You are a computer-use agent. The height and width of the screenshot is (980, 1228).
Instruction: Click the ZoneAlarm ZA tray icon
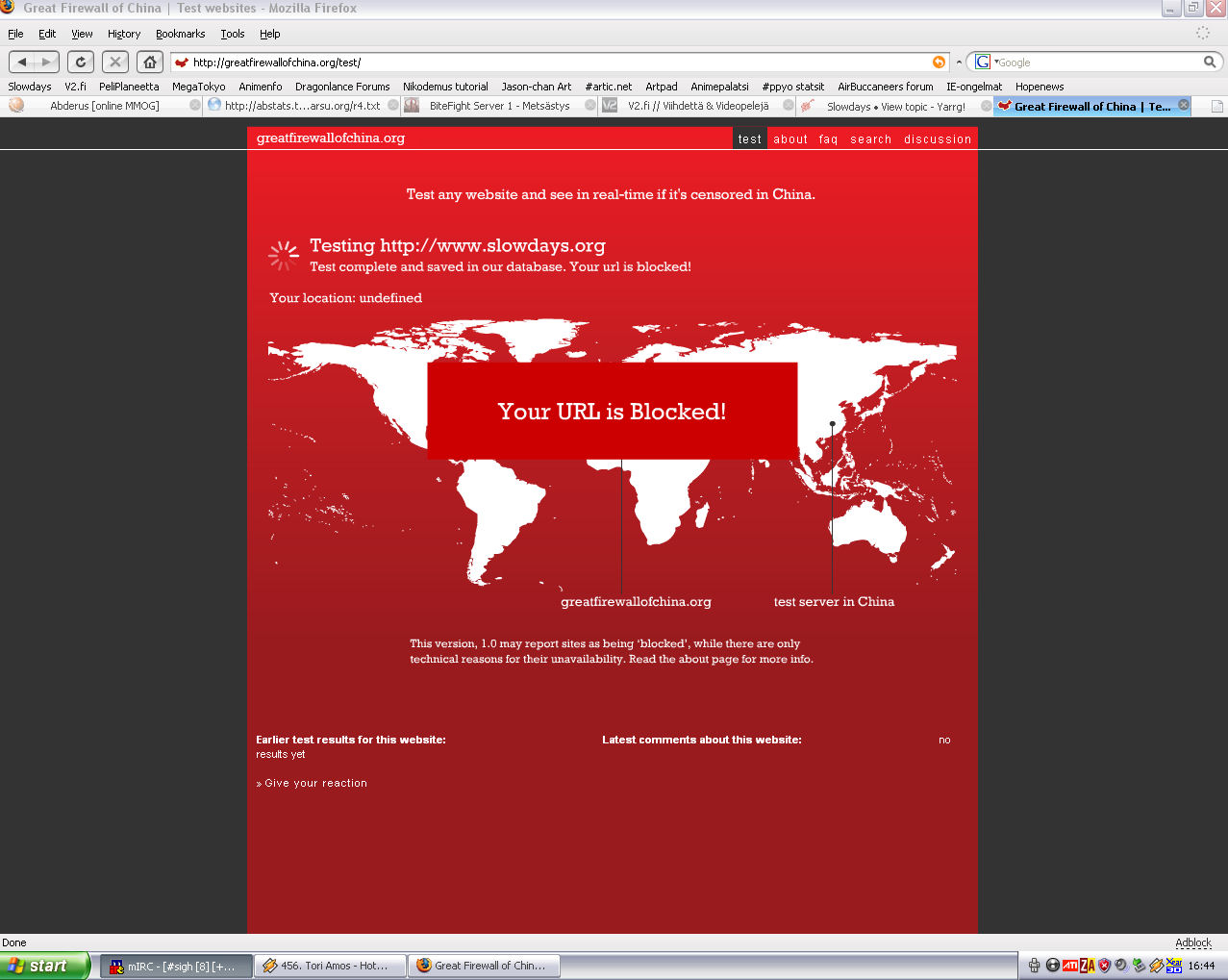1088,966
